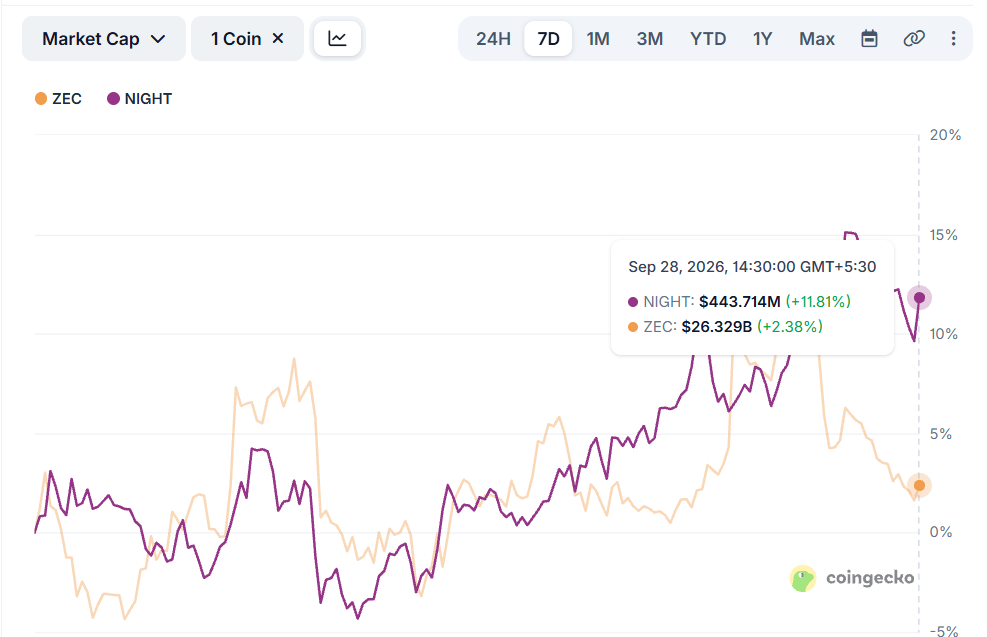The width and height of the screenshot is (987, 637).
Task: Click the +2.38% ZEC change text
Action: (789, 327)
